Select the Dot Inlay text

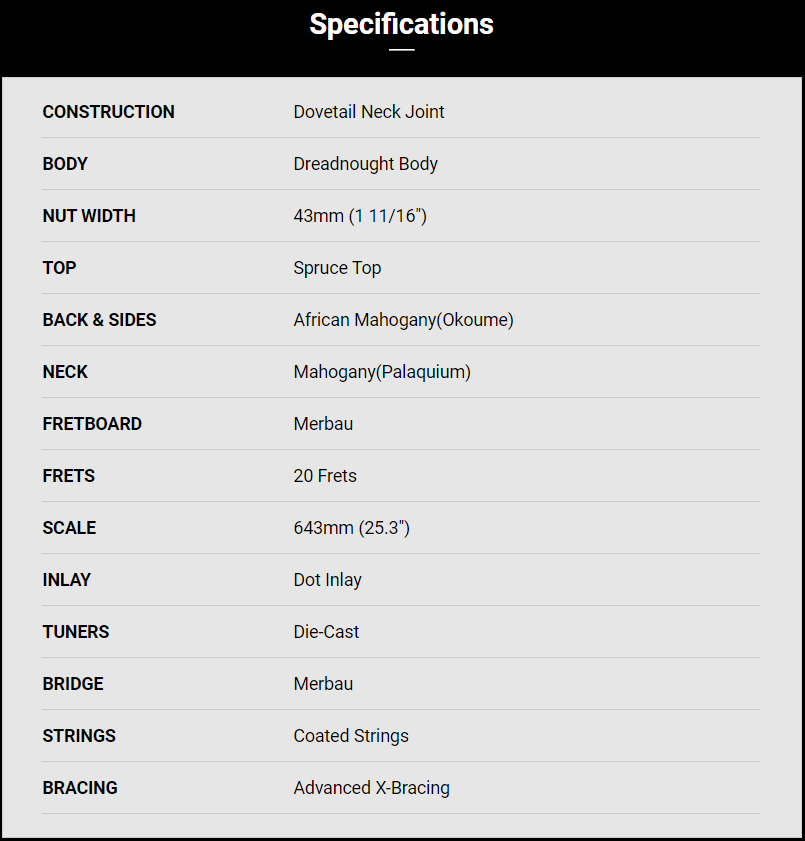[327, 580]
